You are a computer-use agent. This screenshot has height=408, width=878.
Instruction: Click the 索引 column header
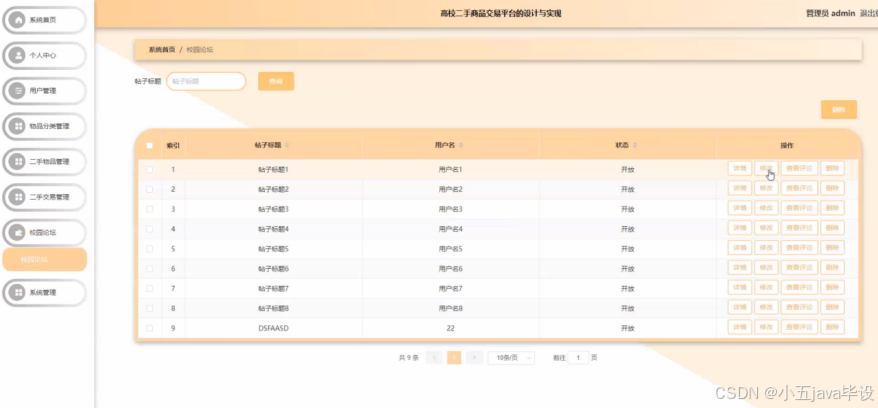click(x=173, y=146)
